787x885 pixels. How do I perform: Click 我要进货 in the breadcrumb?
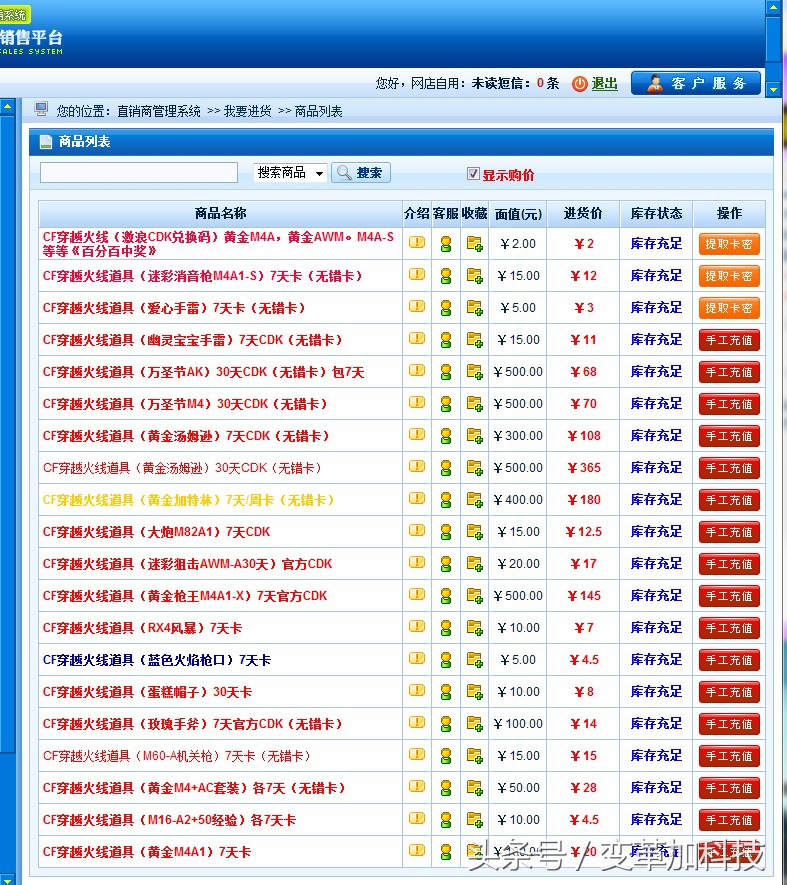[247, 111]
